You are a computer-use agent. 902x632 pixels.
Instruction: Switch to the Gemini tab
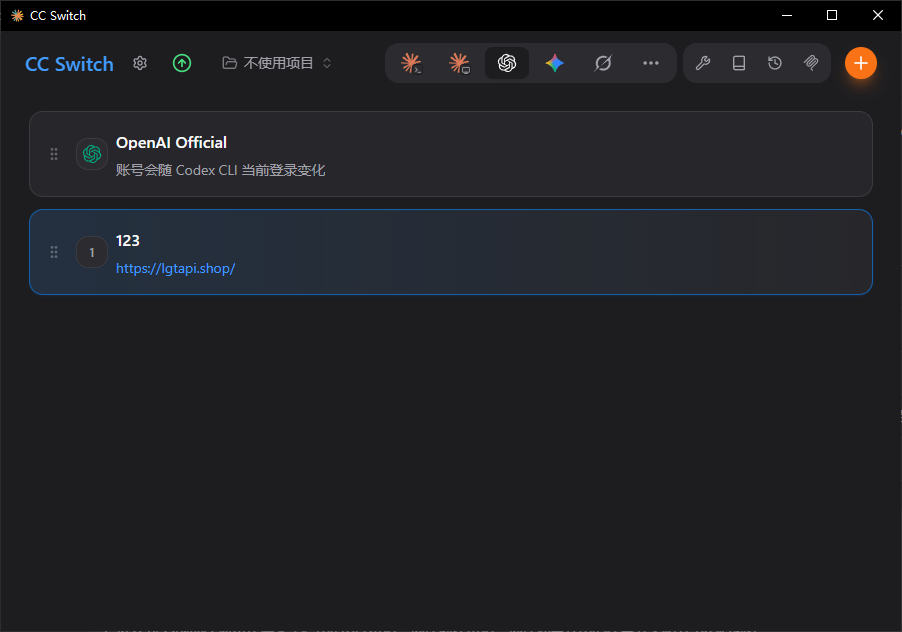[x=555, y=63]
